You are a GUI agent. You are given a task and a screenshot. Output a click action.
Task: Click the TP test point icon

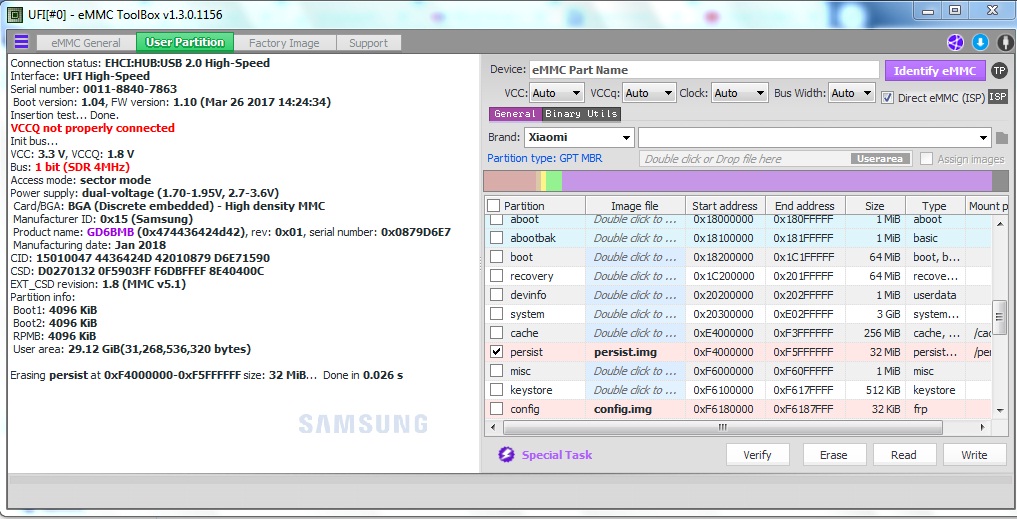[999, 71]
